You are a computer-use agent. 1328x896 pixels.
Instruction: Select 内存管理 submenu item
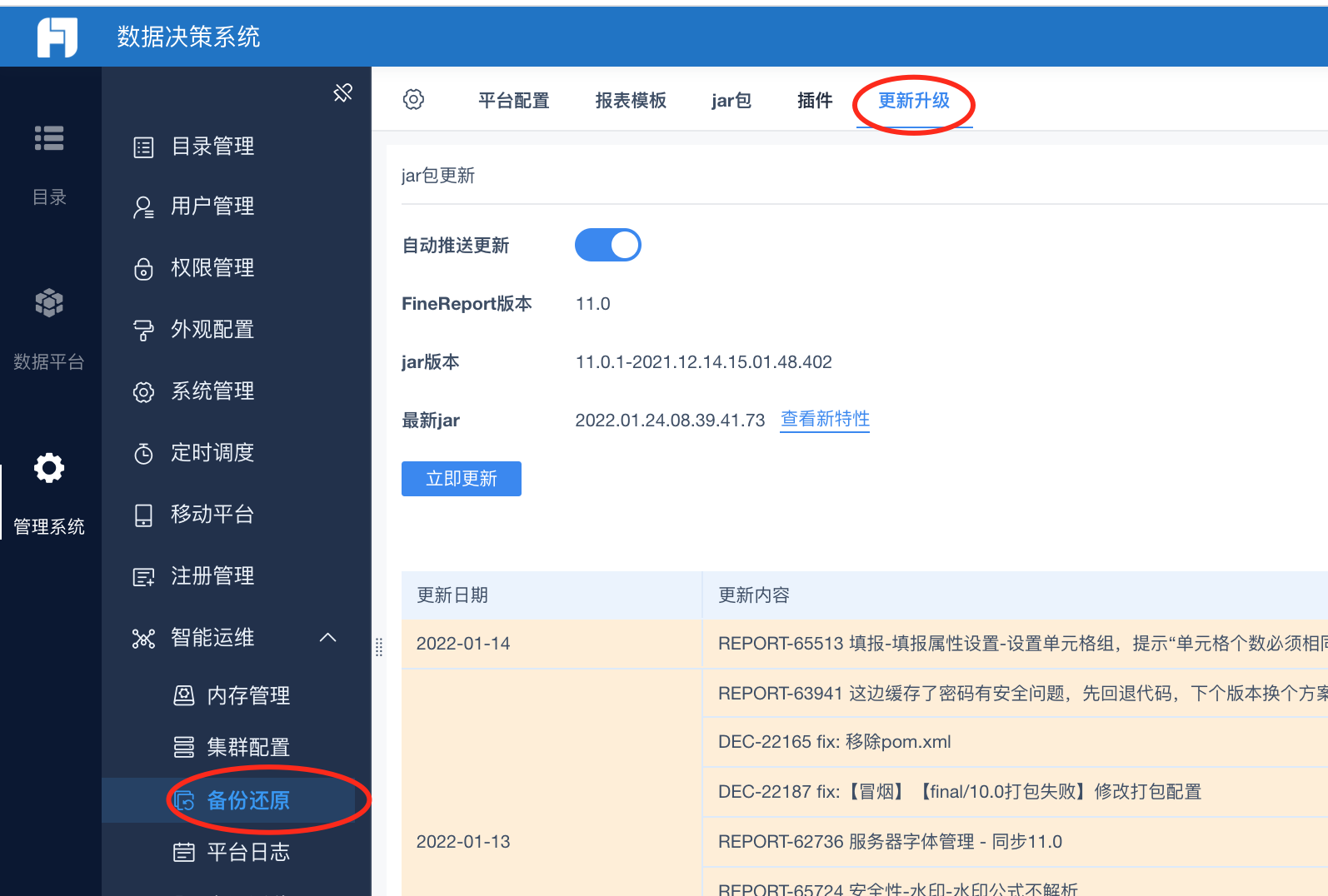248,696
